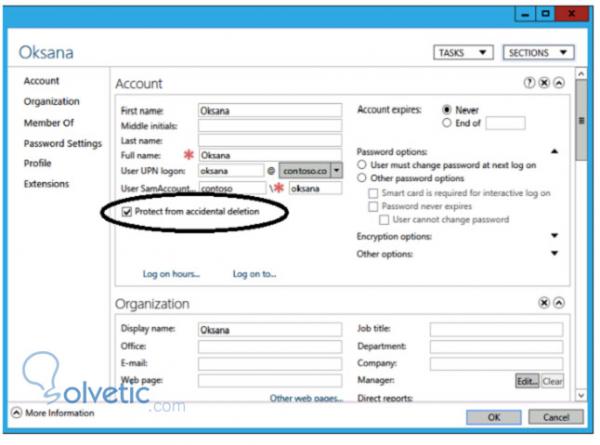Open Log on hours link
This screenshot has width=600, height=445.
click(x=171, y=274)
